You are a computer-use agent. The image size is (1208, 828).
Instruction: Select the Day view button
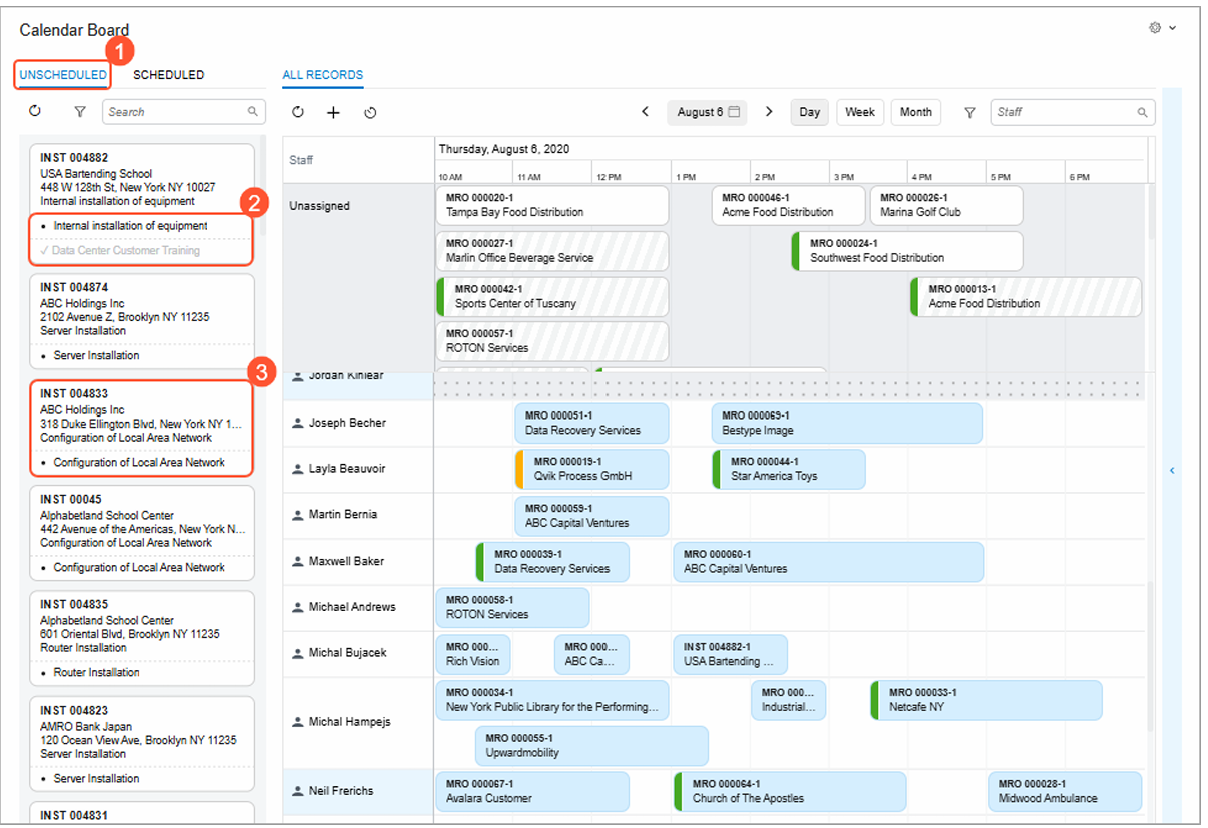coord(810,112)
